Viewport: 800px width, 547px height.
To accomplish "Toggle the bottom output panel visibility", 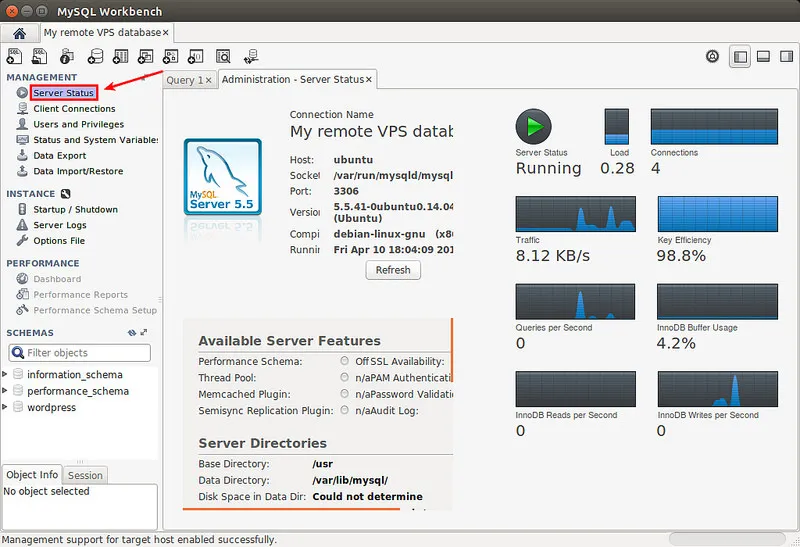I will (762, 57).
